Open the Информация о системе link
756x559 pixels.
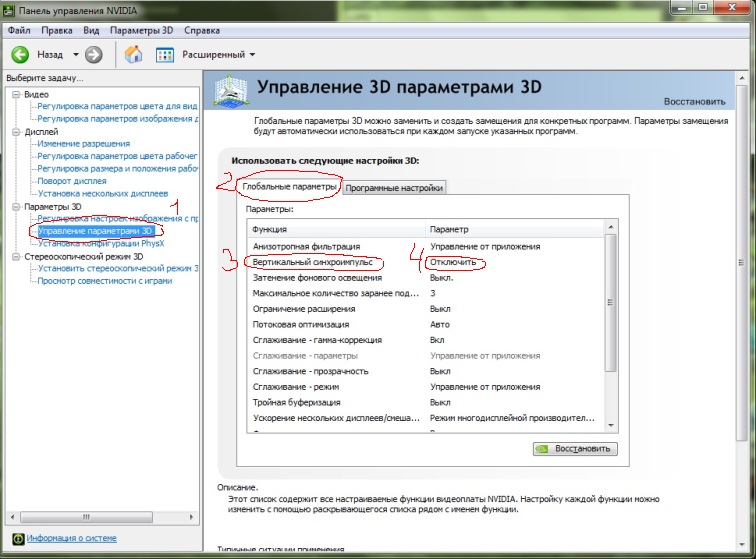tap(71, 538)
